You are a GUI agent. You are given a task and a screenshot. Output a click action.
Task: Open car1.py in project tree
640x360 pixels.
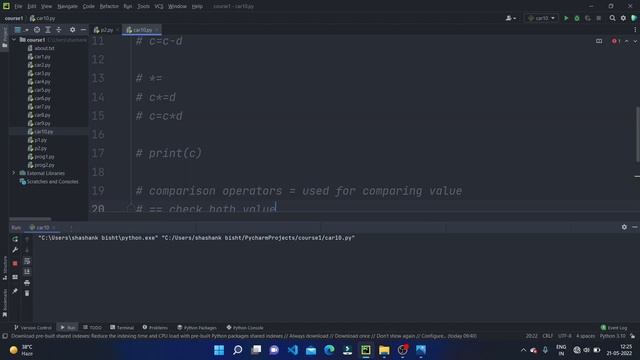(x=39, y=57)
